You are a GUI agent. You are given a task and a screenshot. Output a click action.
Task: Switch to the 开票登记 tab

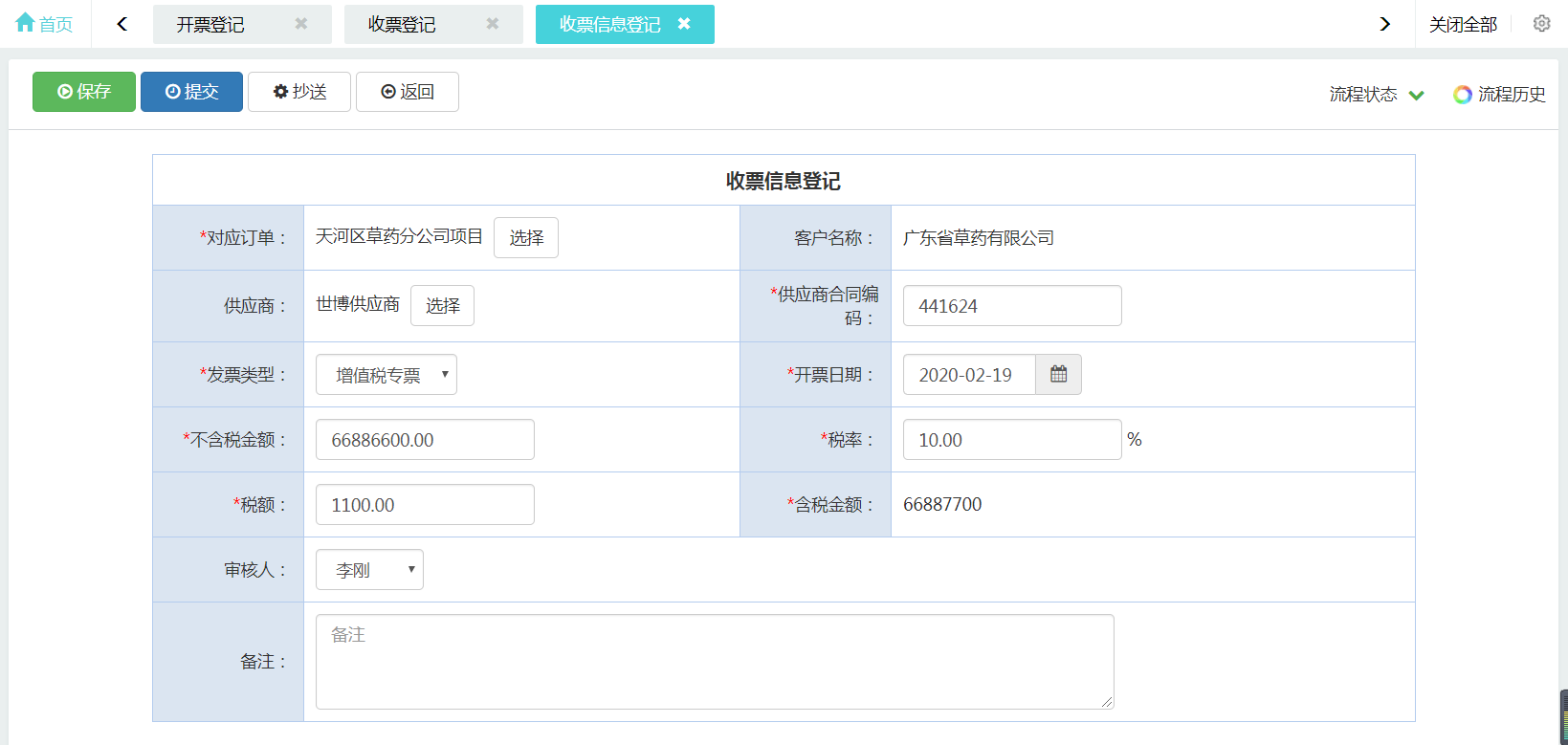210,25
